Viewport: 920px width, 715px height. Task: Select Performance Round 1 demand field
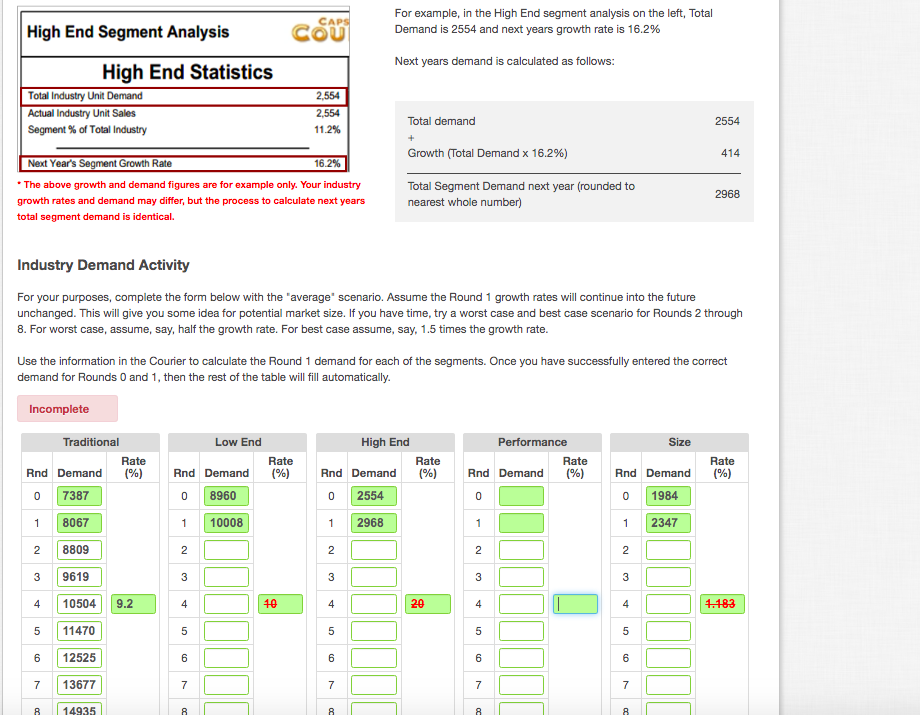point(521,522)
